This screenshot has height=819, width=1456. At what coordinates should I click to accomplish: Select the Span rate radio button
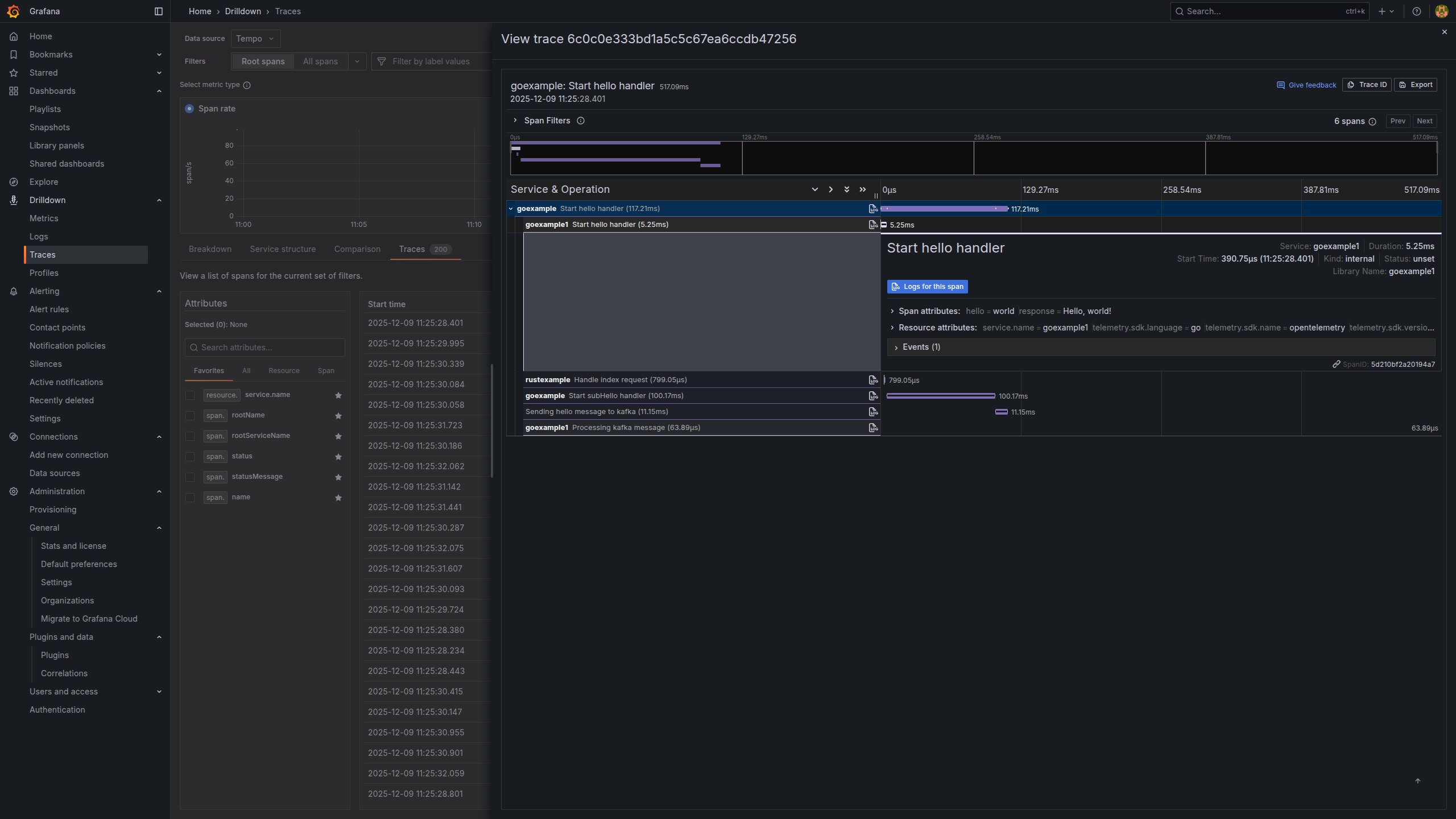coord(189,109)
